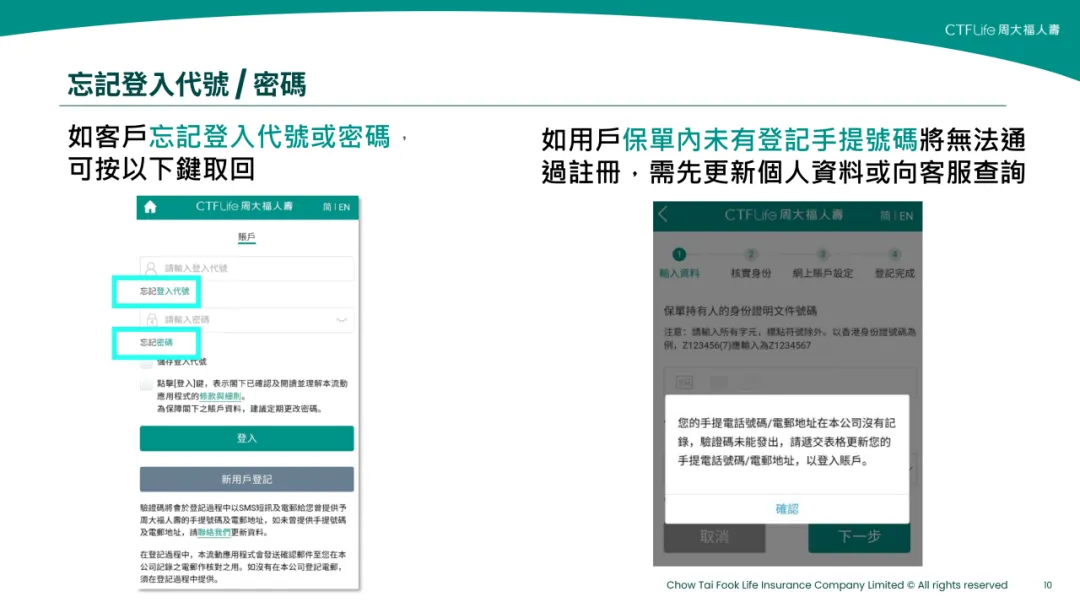Screen dimensions: 1080x608
Task: Click the ID card icon in the input field
Action: coord(683,380)
